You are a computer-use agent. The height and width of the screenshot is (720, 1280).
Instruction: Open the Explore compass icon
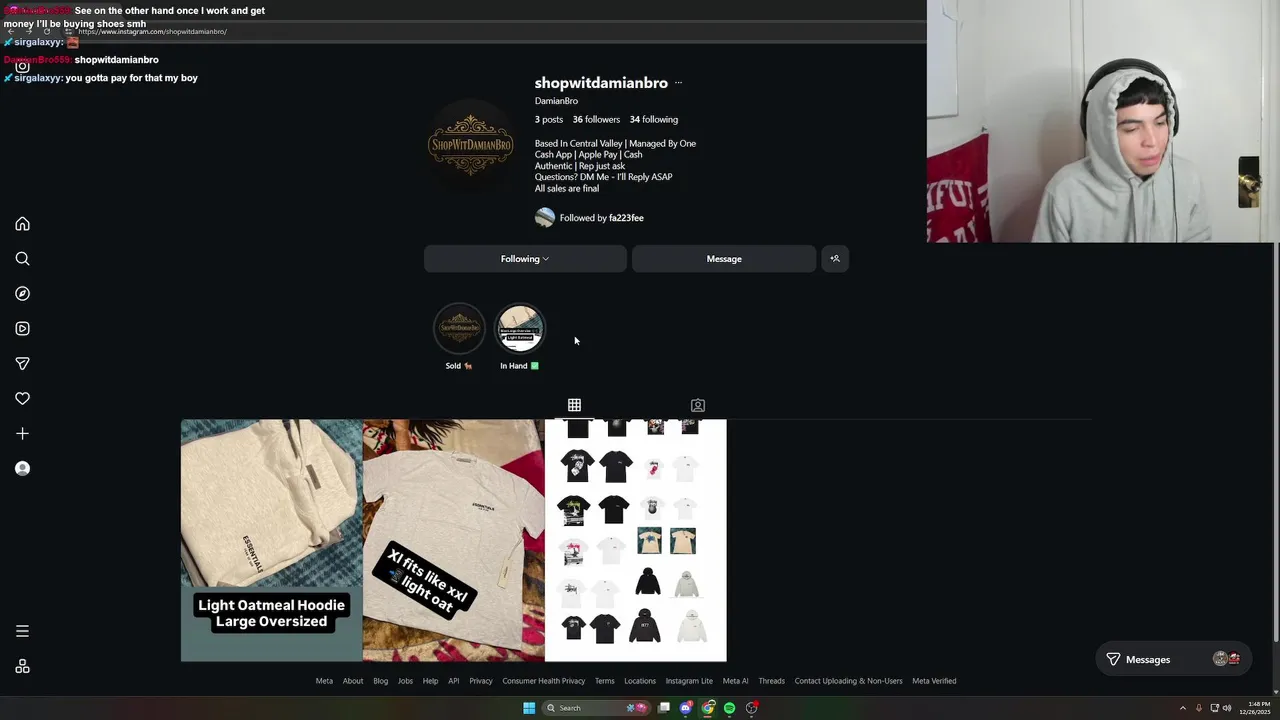pos(22,294)
